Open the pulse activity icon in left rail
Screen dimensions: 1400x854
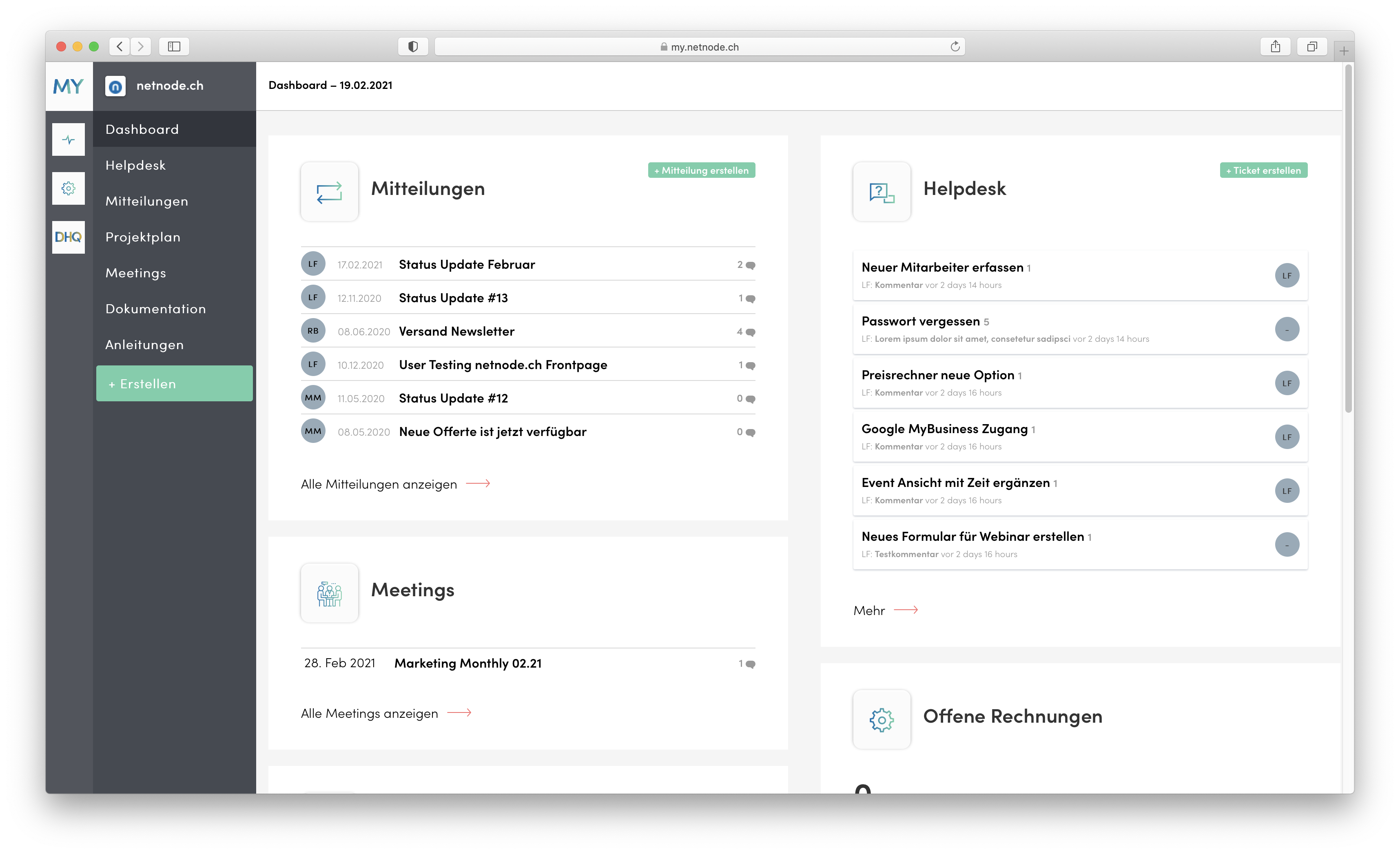point(68,139)
